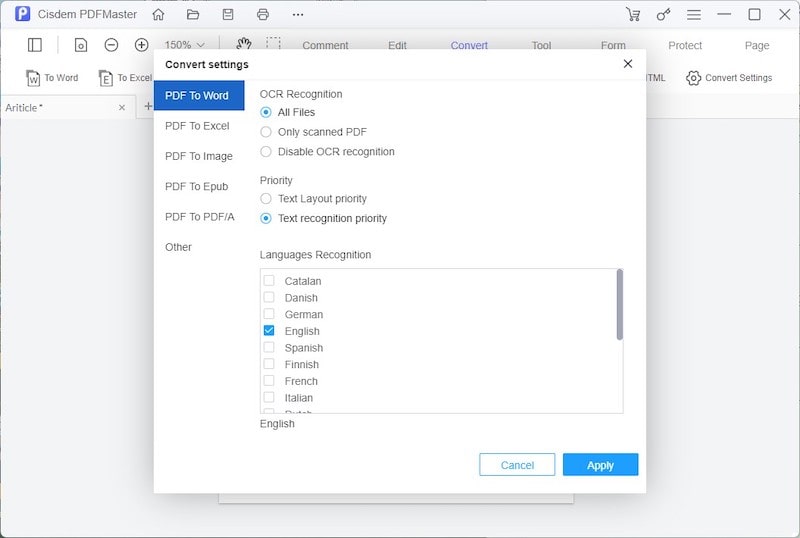The width and height of the screenshot is (800, 538).
Task: Uncheck the English language checkbox
Action: click(x=269, y=331)
